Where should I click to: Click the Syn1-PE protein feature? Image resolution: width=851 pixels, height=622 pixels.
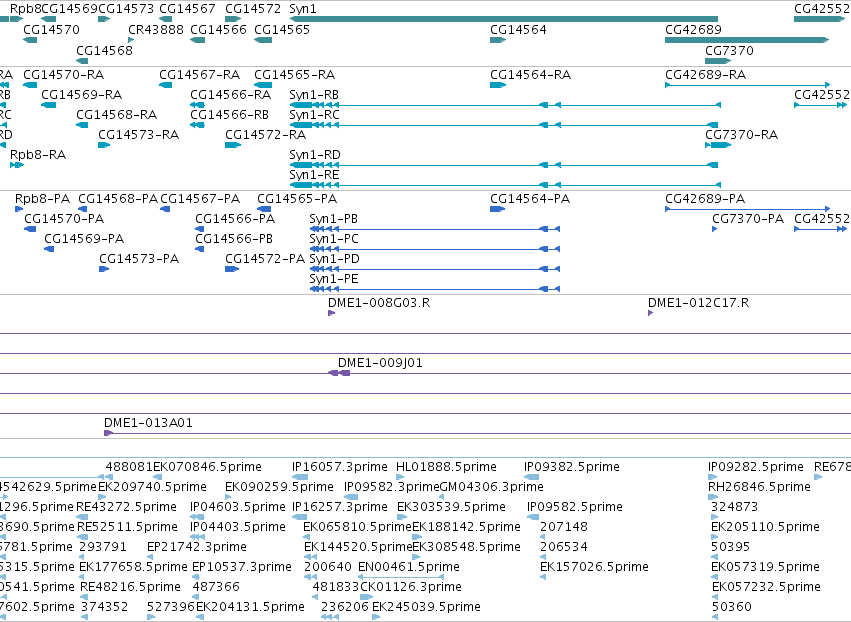click(434, 289)
